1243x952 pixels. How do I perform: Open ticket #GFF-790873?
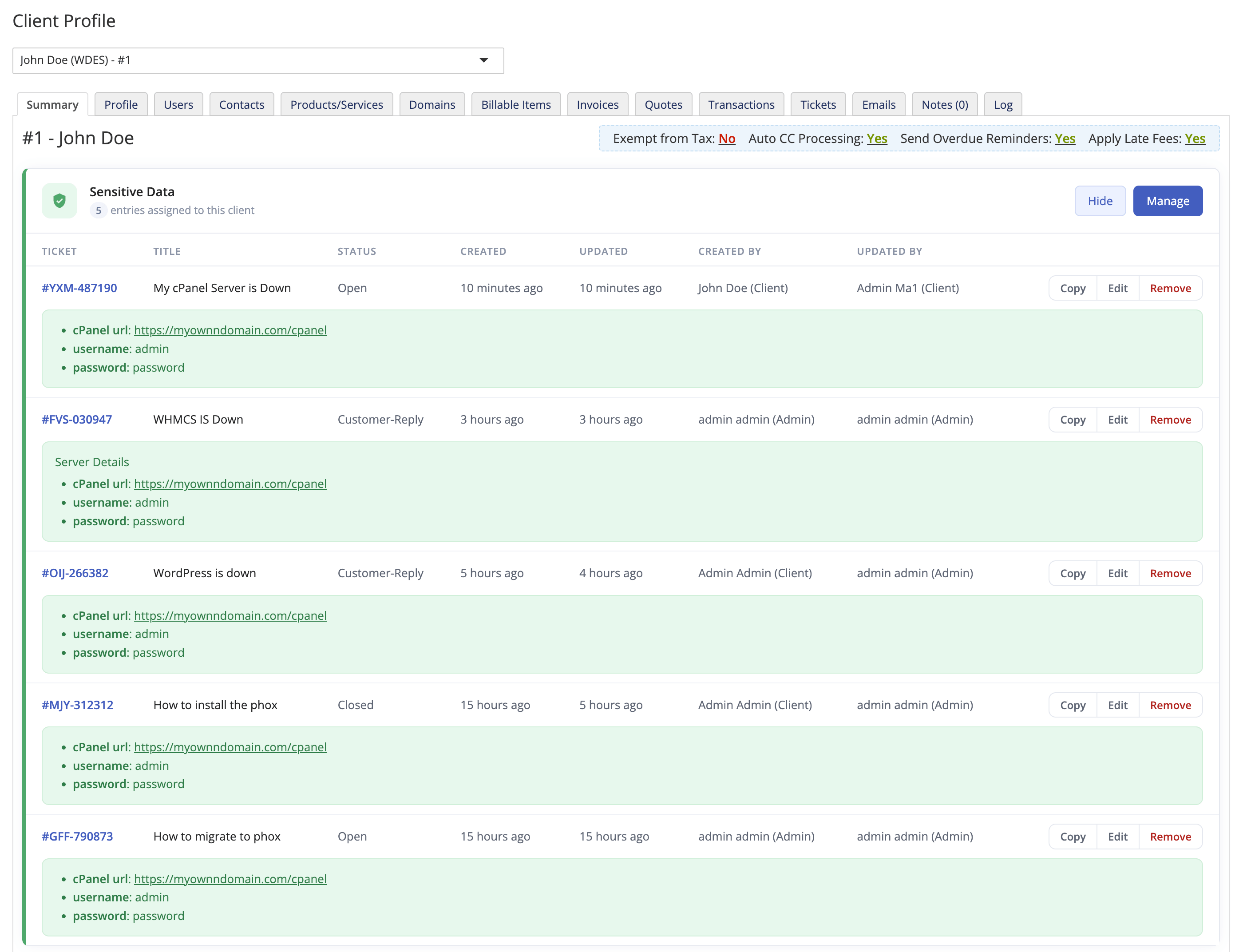click(x=77, y=837)
